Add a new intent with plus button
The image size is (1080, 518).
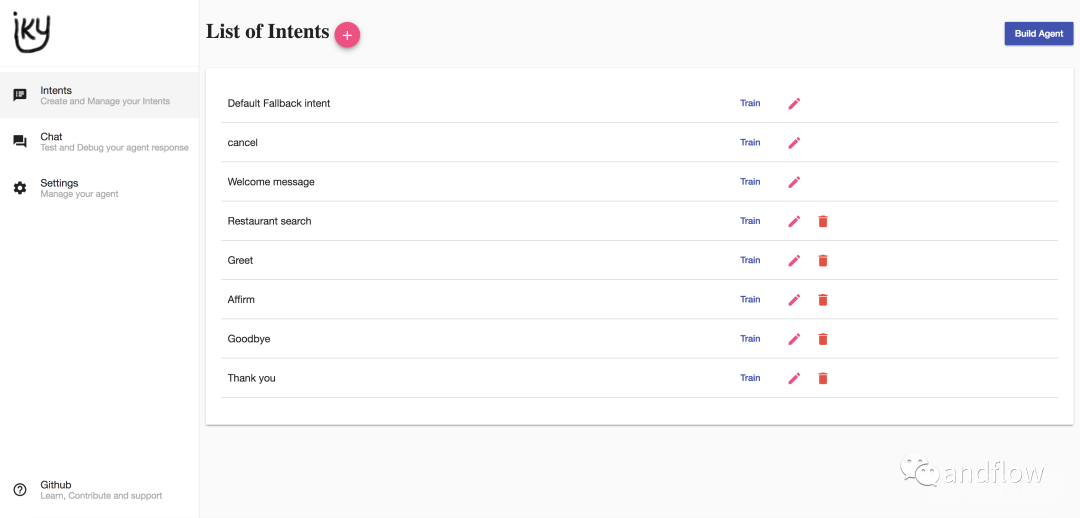(x=347, y=35)
